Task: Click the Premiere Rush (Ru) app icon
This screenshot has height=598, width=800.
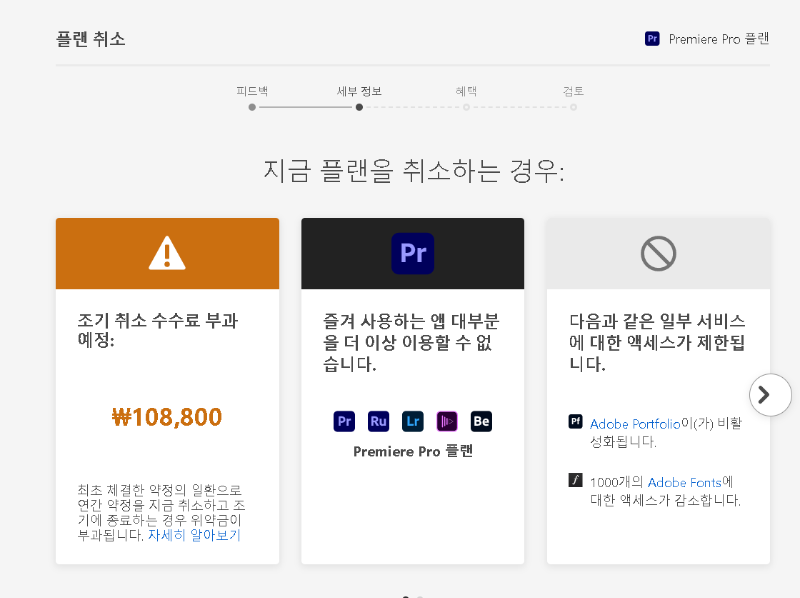Action: (378, 421)
